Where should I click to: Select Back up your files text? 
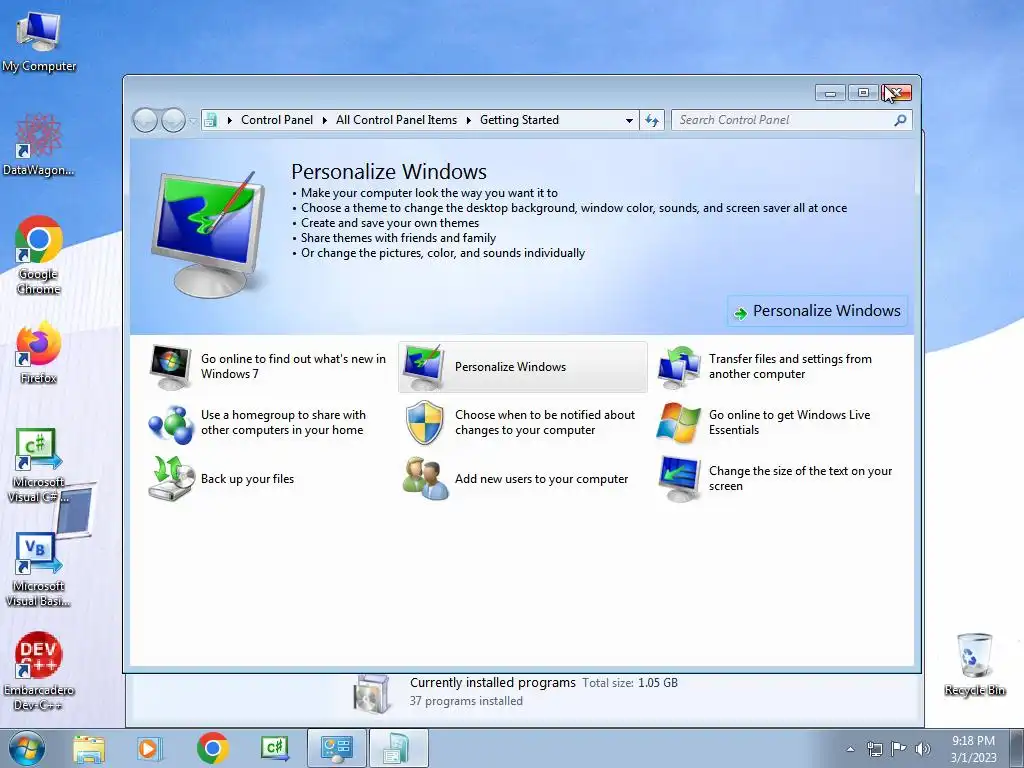247,479
